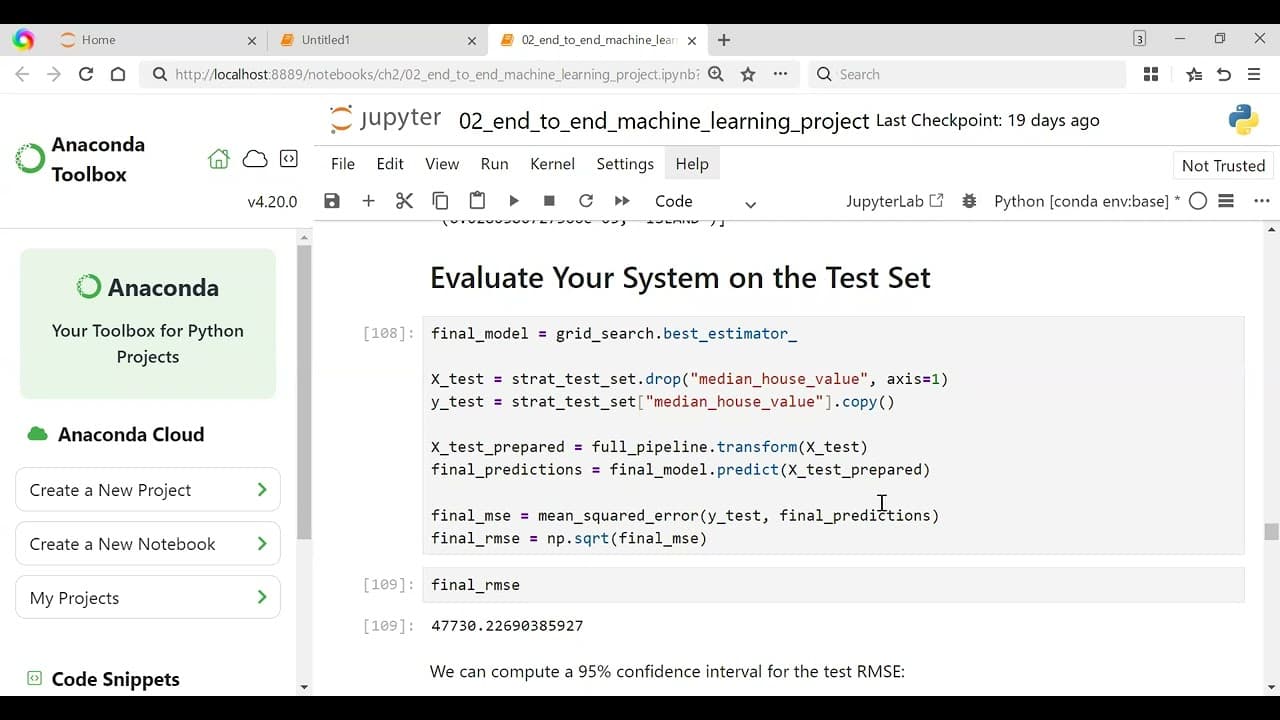Close the Untitled1 tab
Viewport: 1280px width, 720px height.
(x=472, y=41)
